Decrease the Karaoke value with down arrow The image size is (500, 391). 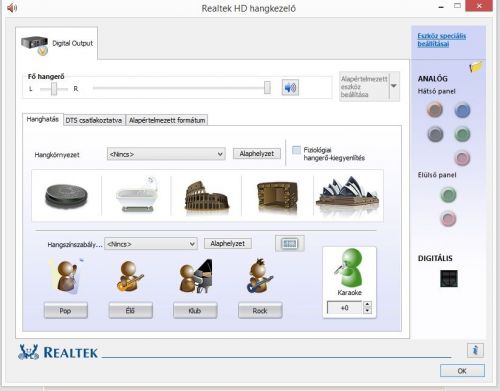pyautogui.click(x=367, y=311)
